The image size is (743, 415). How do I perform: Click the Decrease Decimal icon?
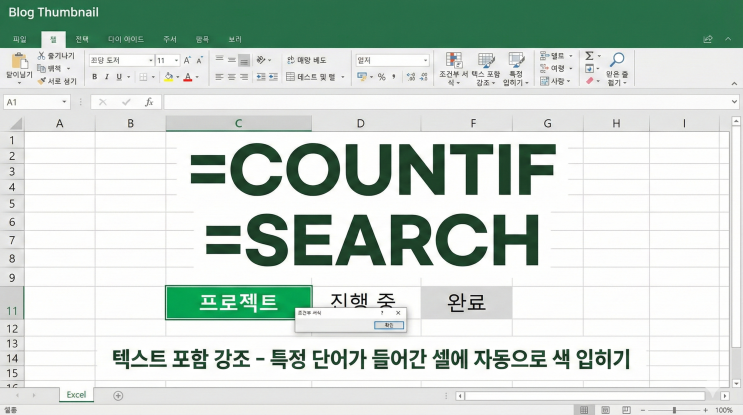[424, 77]
